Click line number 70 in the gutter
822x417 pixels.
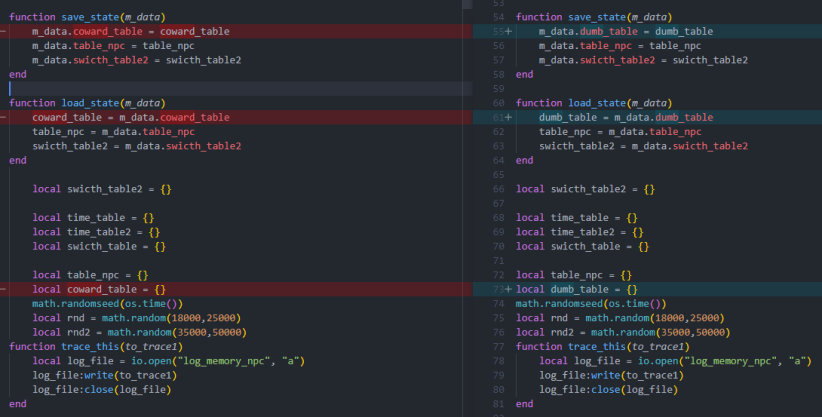[x=495, y=246]
